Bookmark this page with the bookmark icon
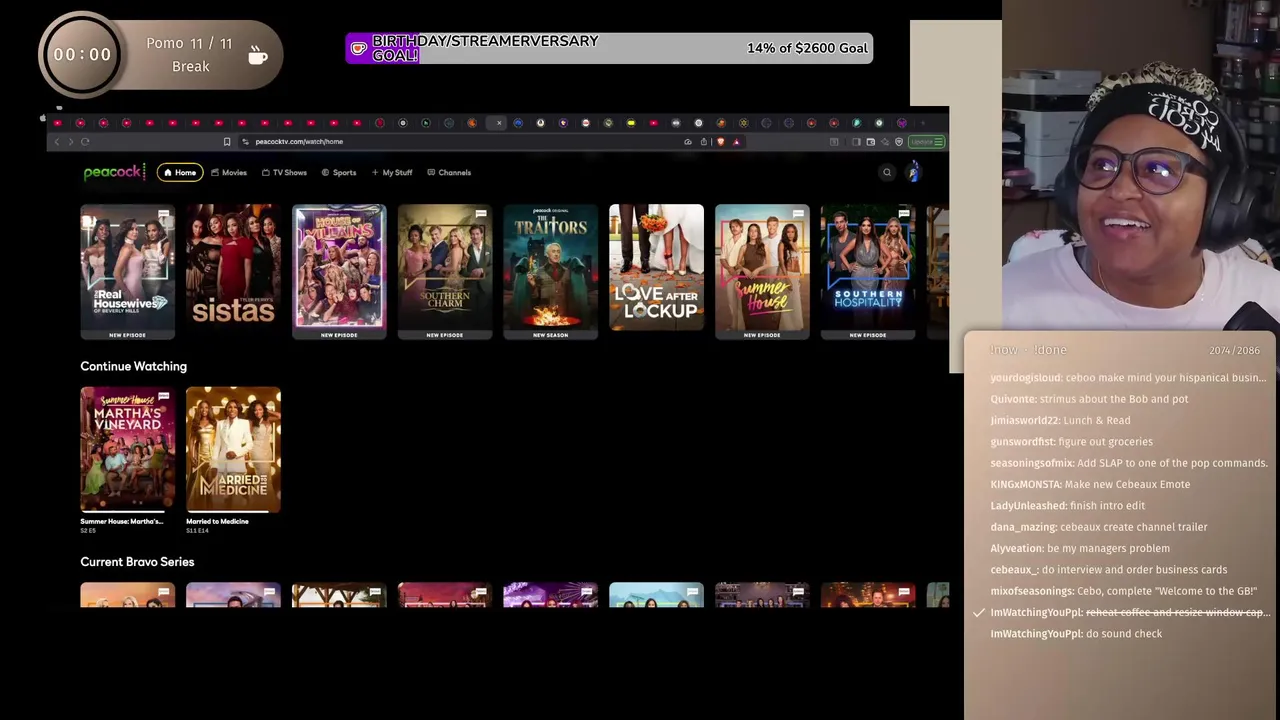Image resolution: width=1280 pixels, height=720 pixels. 227,142
